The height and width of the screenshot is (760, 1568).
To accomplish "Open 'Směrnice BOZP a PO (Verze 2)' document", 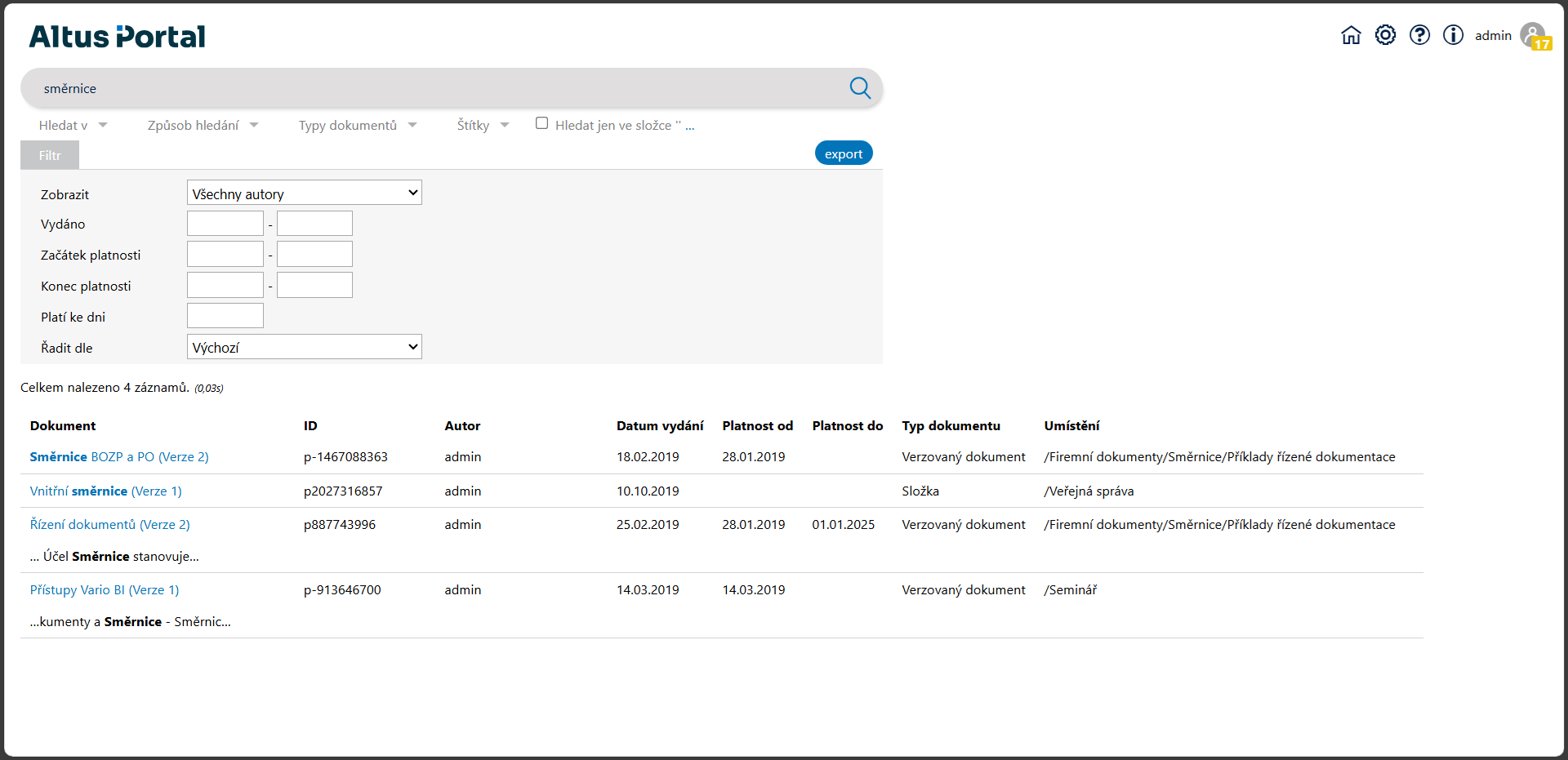I will point(119,457).
